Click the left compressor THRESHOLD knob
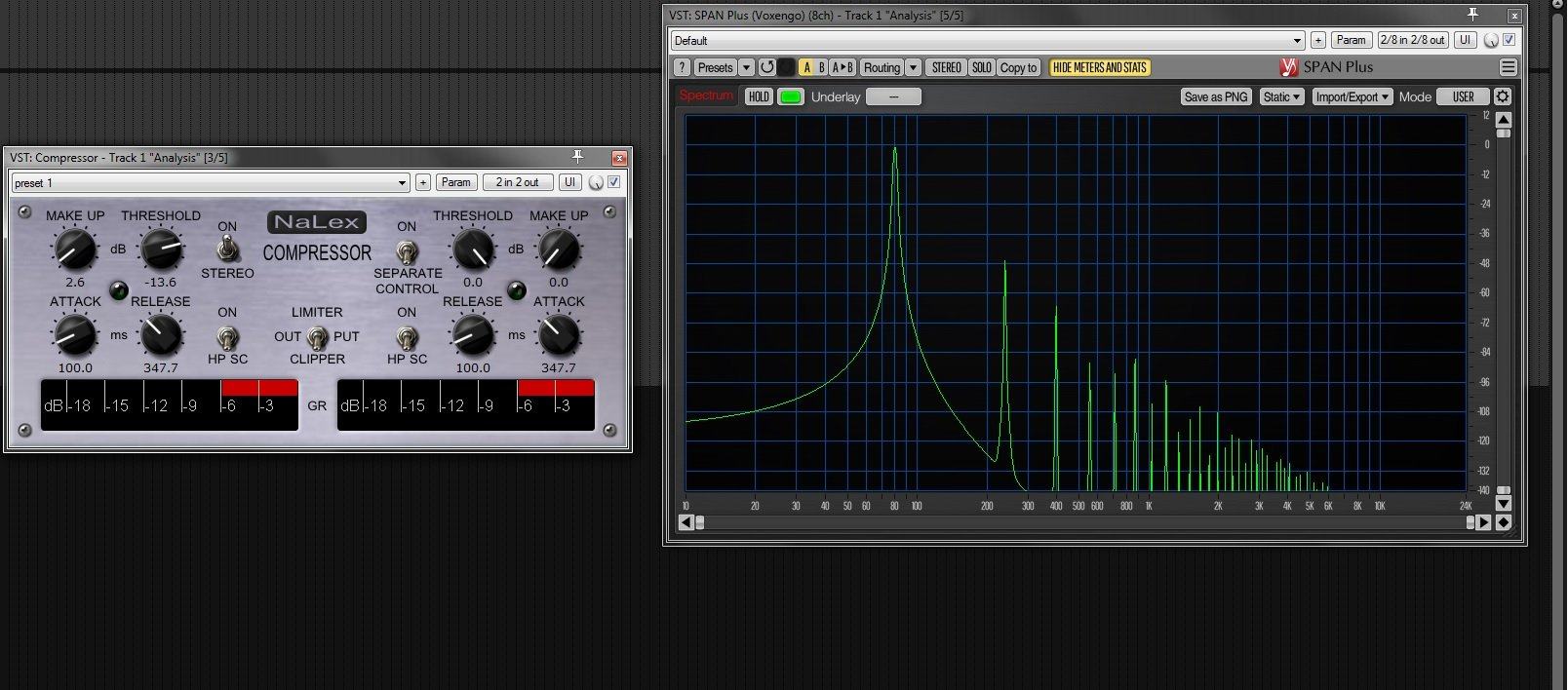The height and width of the screenshot is (690, 1568). click(161, 250)
